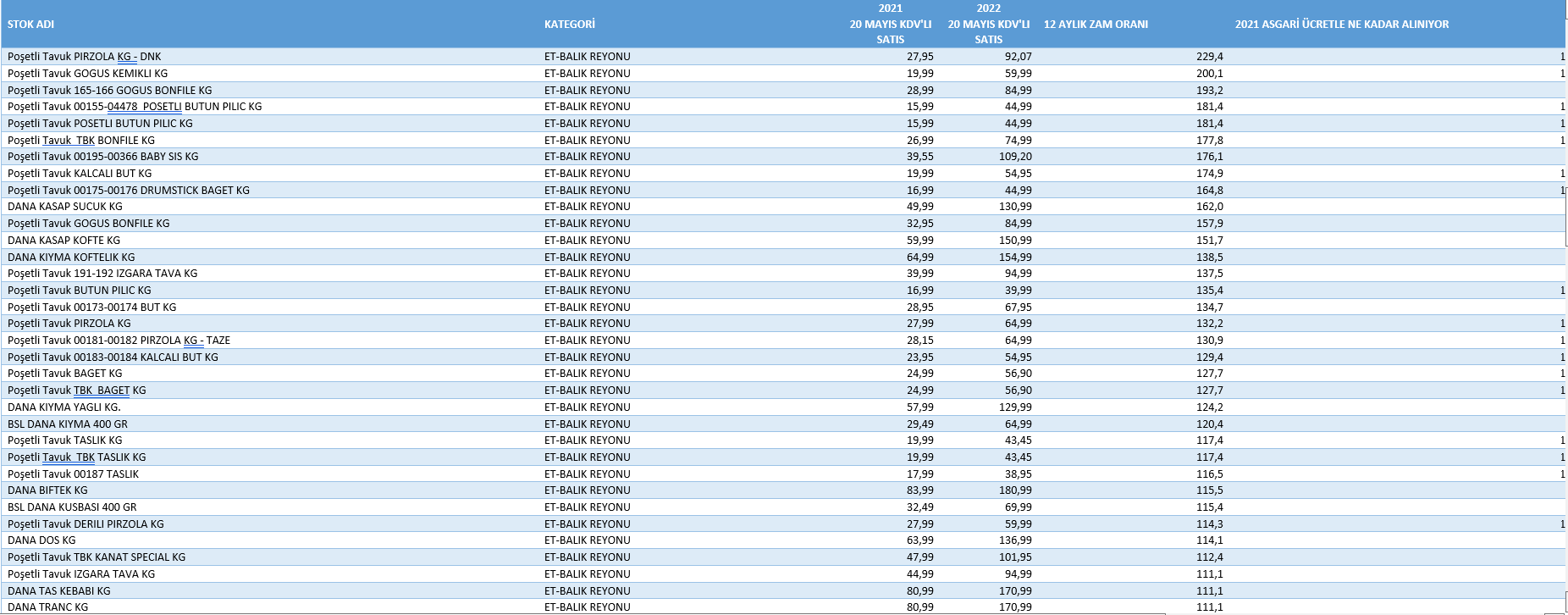
Task: Select the DANA KASAP SUCUK KG cell
Action: tap(65, 207)
